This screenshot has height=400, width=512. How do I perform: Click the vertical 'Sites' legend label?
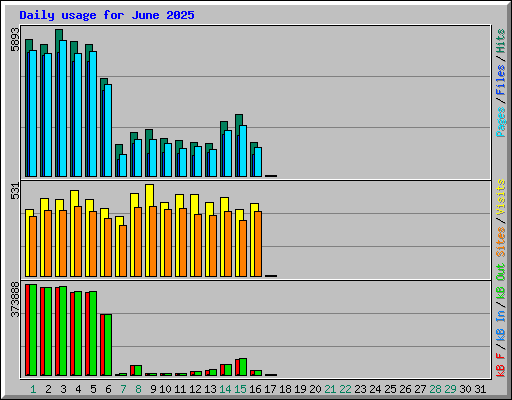point(501,242)
